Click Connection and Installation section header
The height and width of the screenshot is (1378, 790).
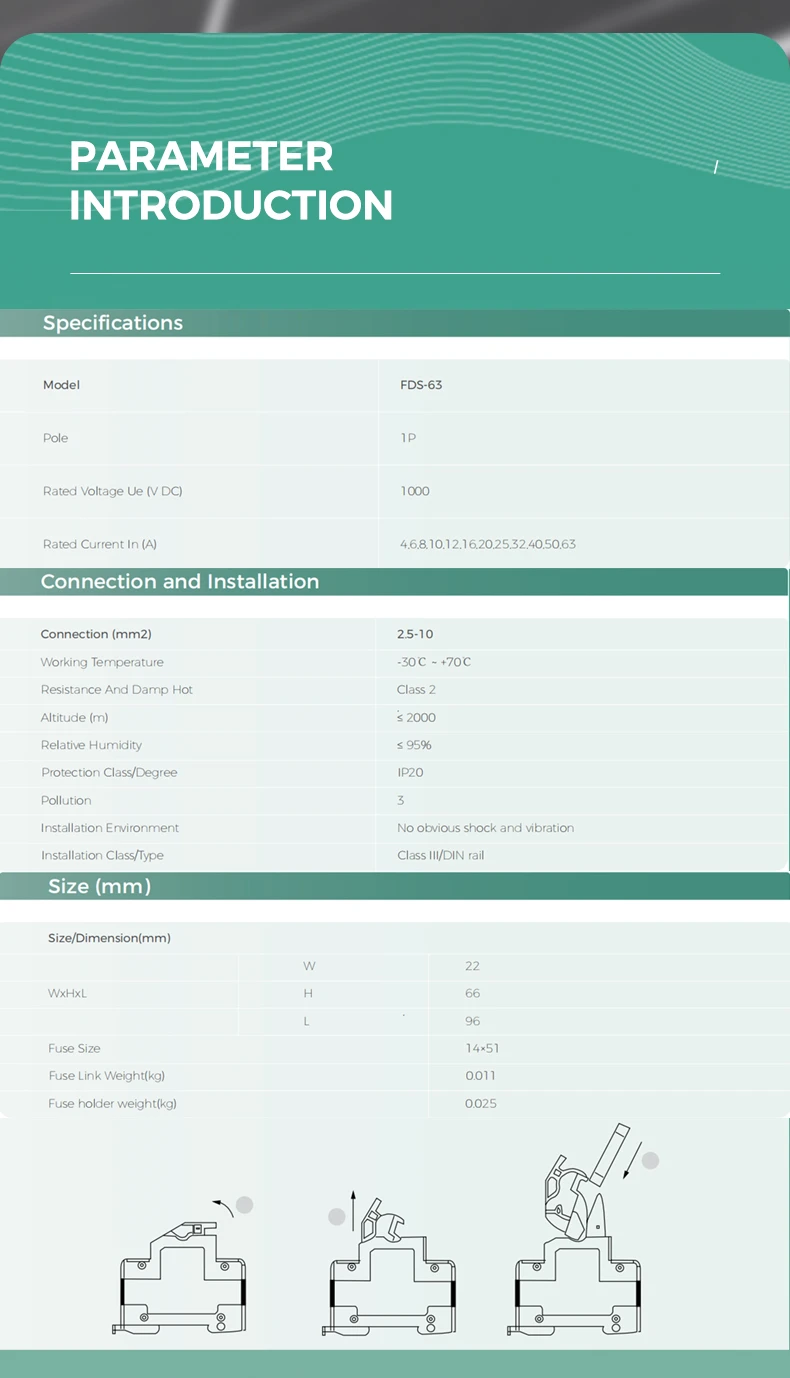point(180,582)
